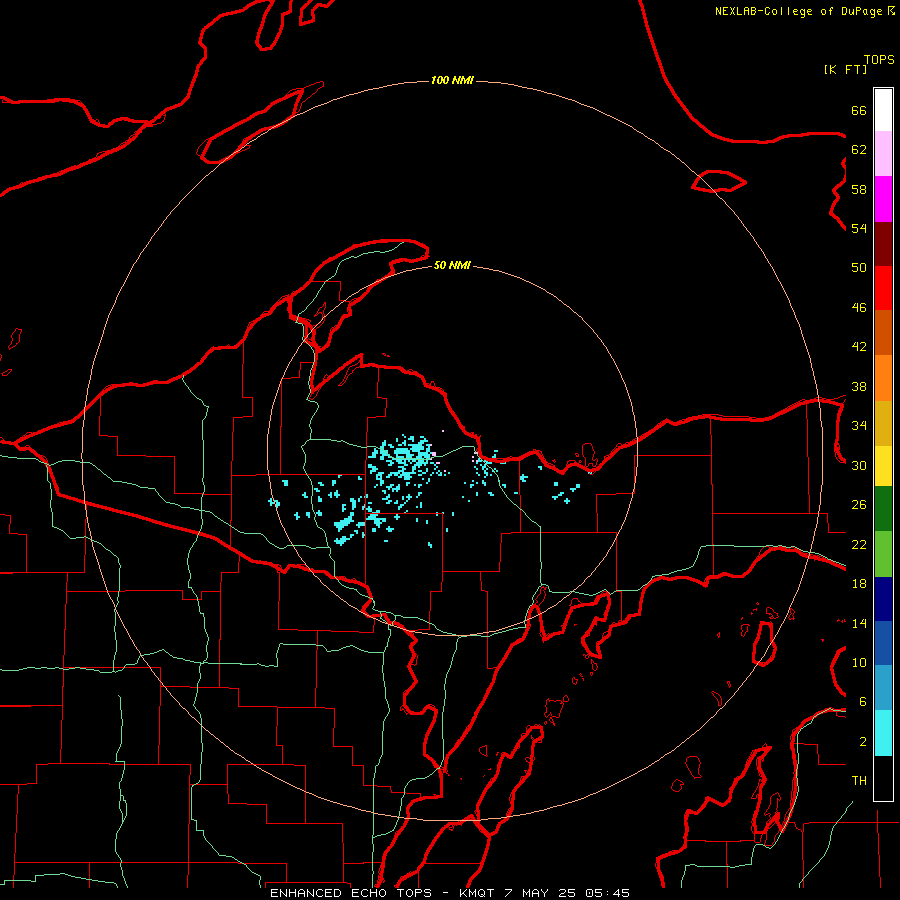Click the magenta 58 kft legend swatch
Image resolution: width=900 pixels, height=900 pixels.
pyautogui.click(x=883, y=199)
